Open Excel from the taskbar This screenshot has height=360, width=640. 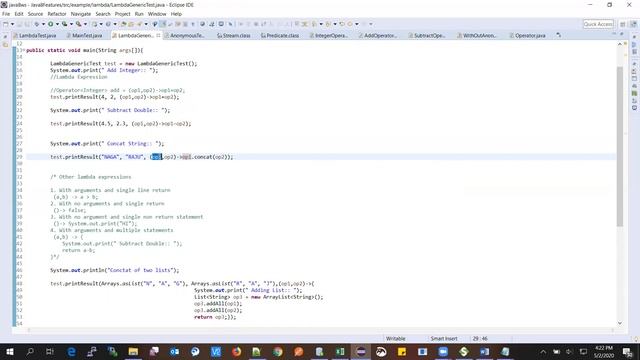coord(340,351)
